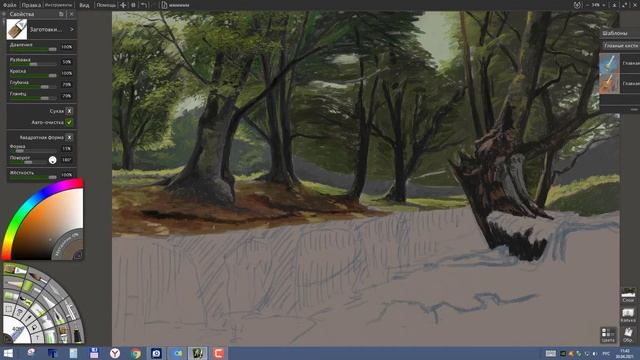Adjust the Жёсткость slider
Image resolution: width=640 pixels, height=360 pixels.
point(33,177)
